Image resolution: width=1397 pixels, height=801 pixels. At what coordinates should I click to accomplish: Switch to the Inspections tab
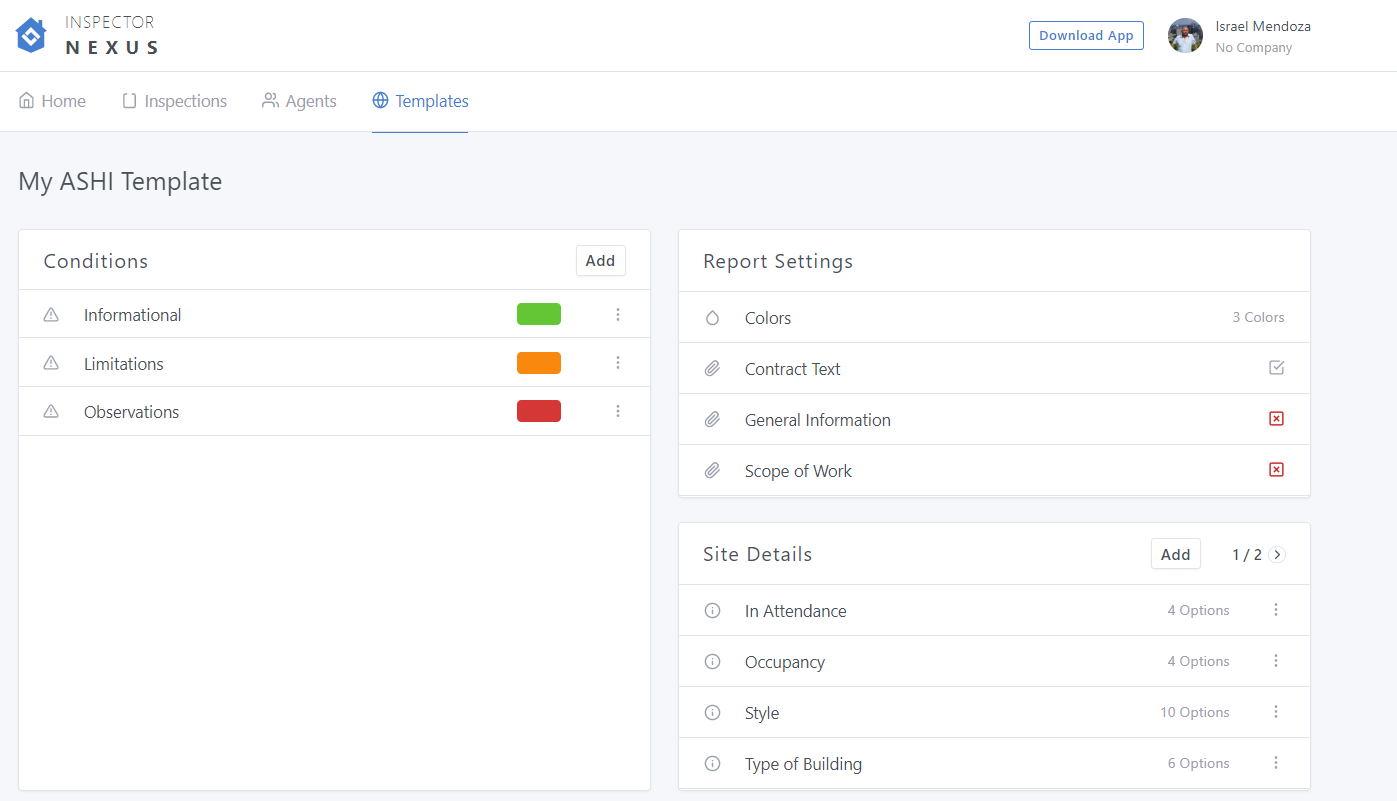pos(175,101)
